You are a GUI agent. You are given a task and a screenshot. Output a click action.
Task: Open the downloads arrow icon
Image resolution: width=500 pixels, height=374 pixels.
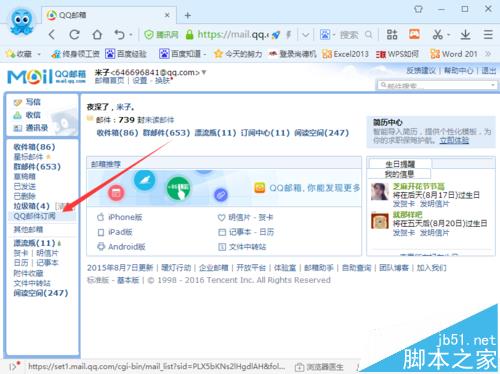pyautogui.click(x=465, y=34)
